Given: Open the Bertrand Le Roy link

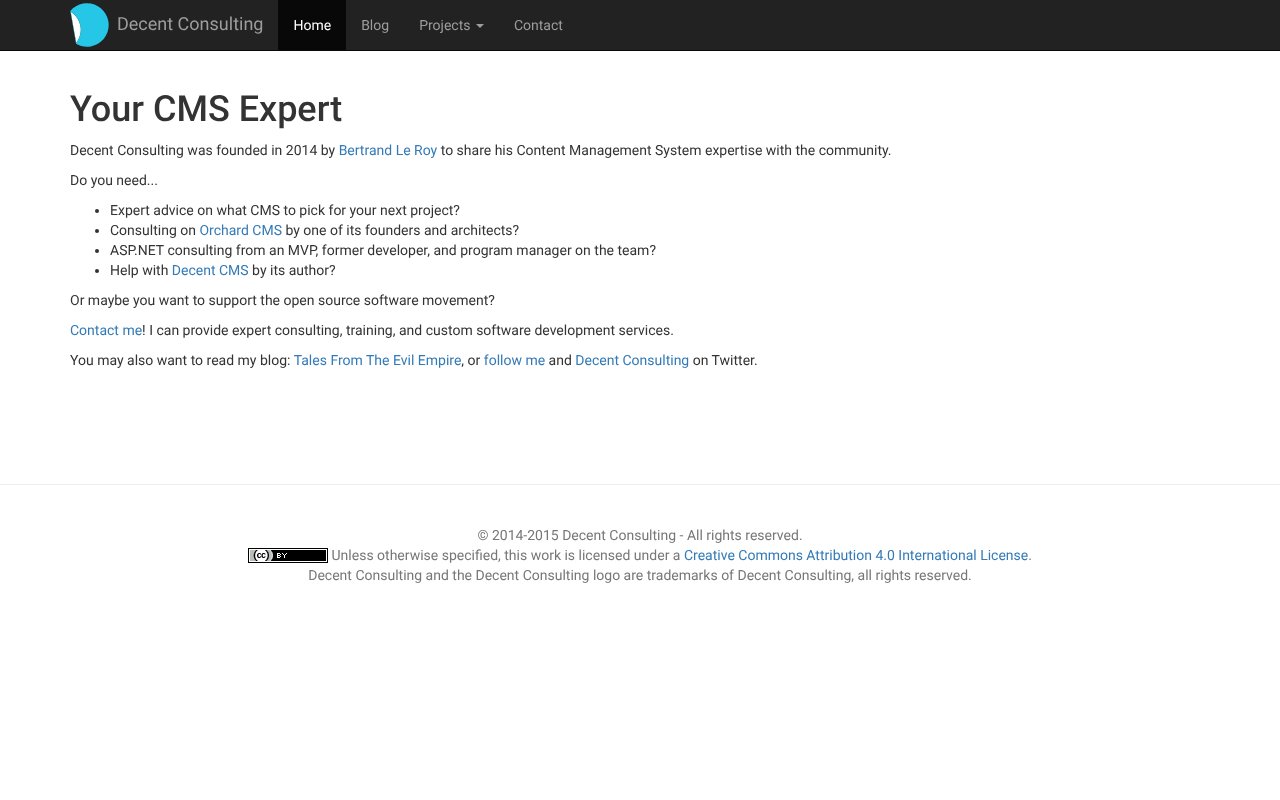Looking at the screenshot, I should 388,150.
